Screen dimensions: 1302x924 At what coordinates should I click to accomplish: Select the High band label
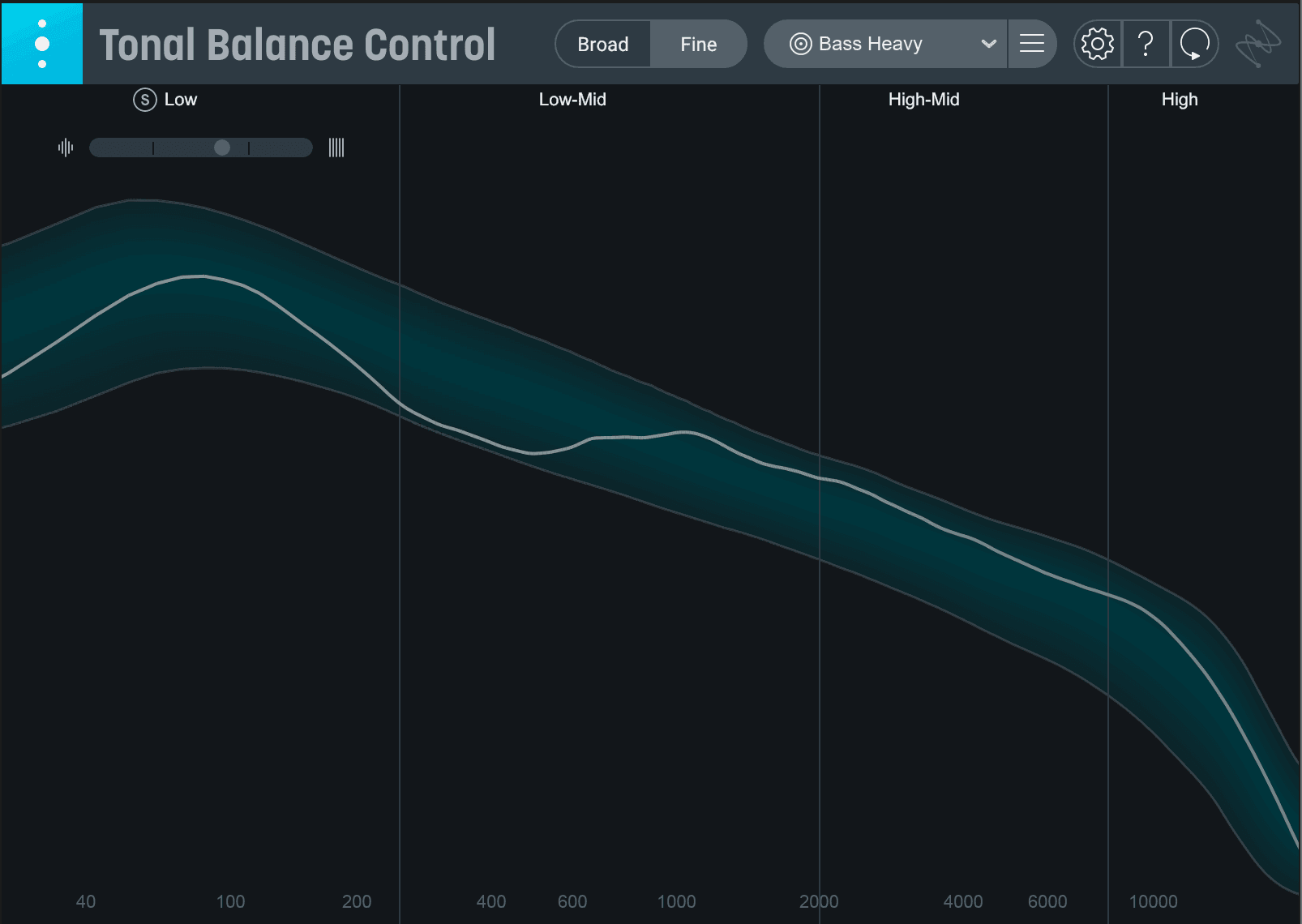(x=1180, y=100)
